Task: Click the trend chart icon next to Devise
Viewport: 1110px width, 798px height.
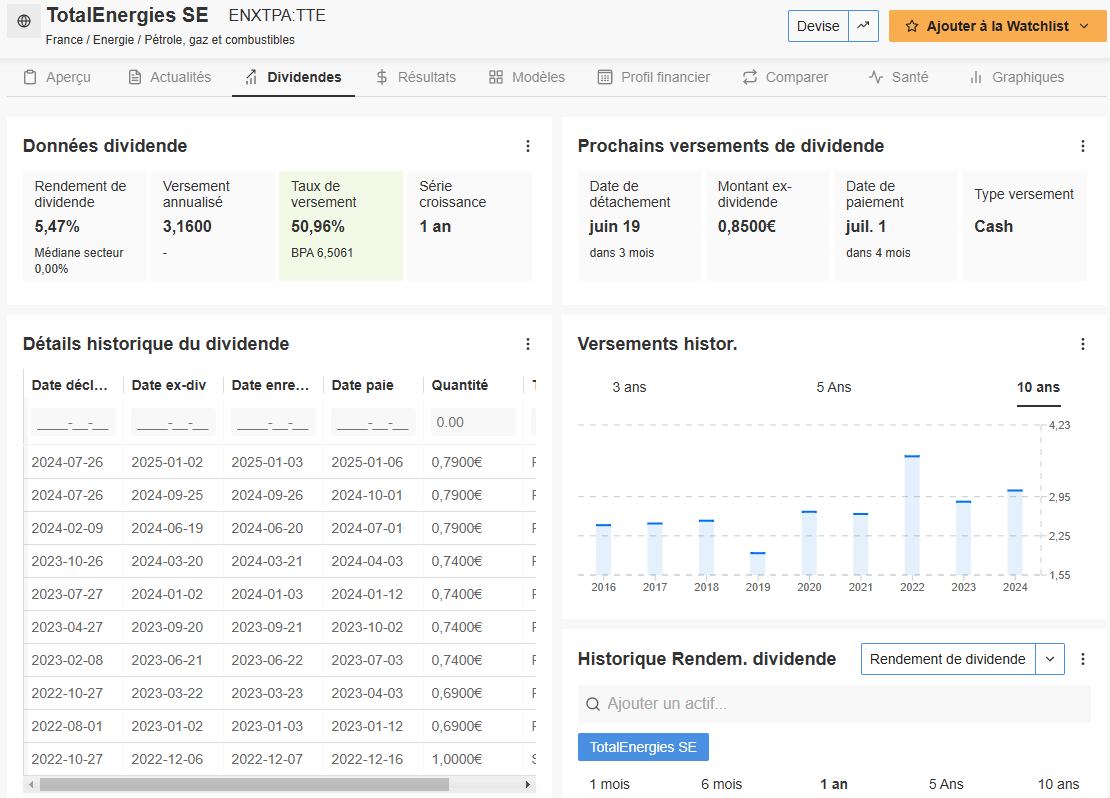Action: (863, 26)
